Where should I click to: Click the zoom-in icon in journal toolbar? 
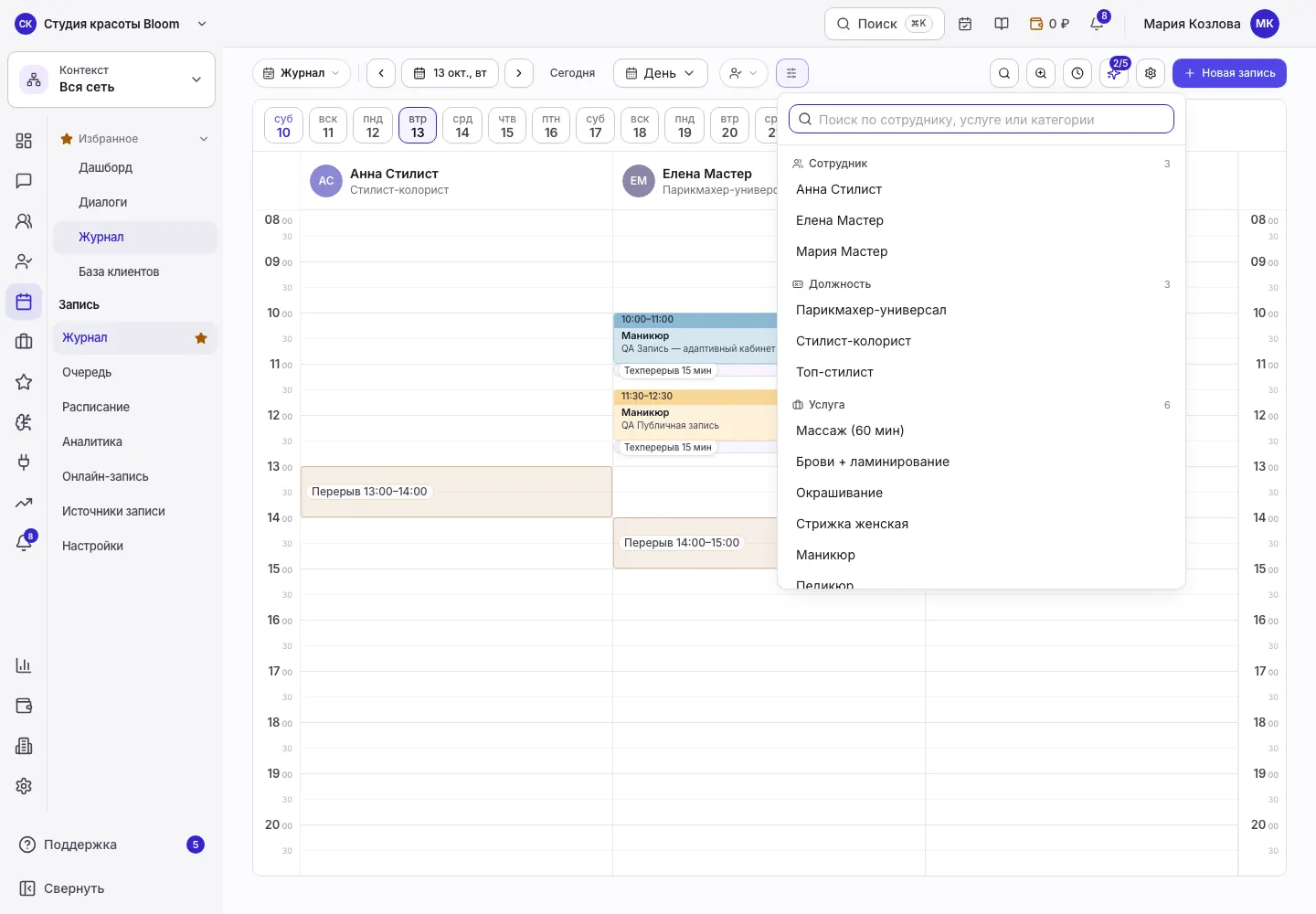[1041, 73]
